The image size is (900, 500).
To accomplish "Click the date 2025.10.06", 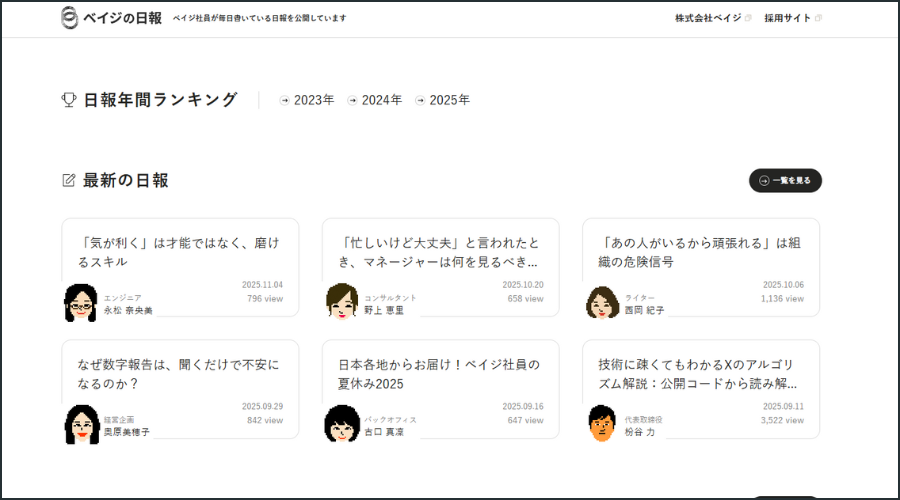I will [783, 285].
